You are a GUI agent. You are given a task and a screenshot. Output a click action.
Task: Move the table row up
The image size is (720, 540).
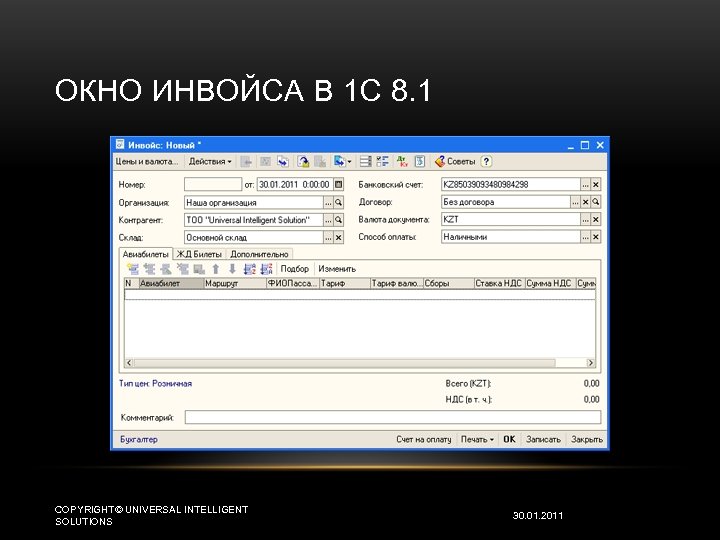pos(216,269)
